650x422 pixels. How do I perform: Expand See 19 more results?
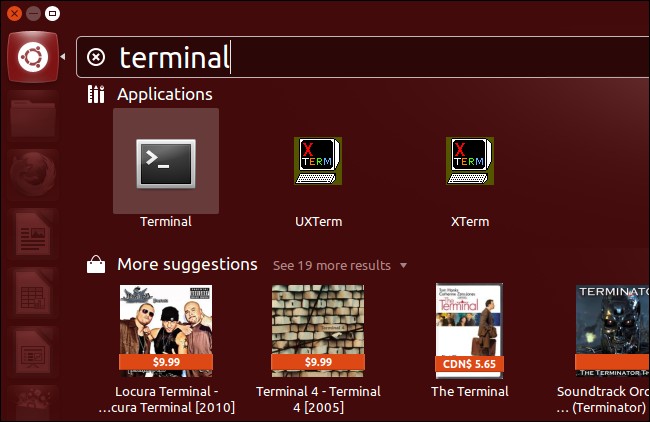332,265
